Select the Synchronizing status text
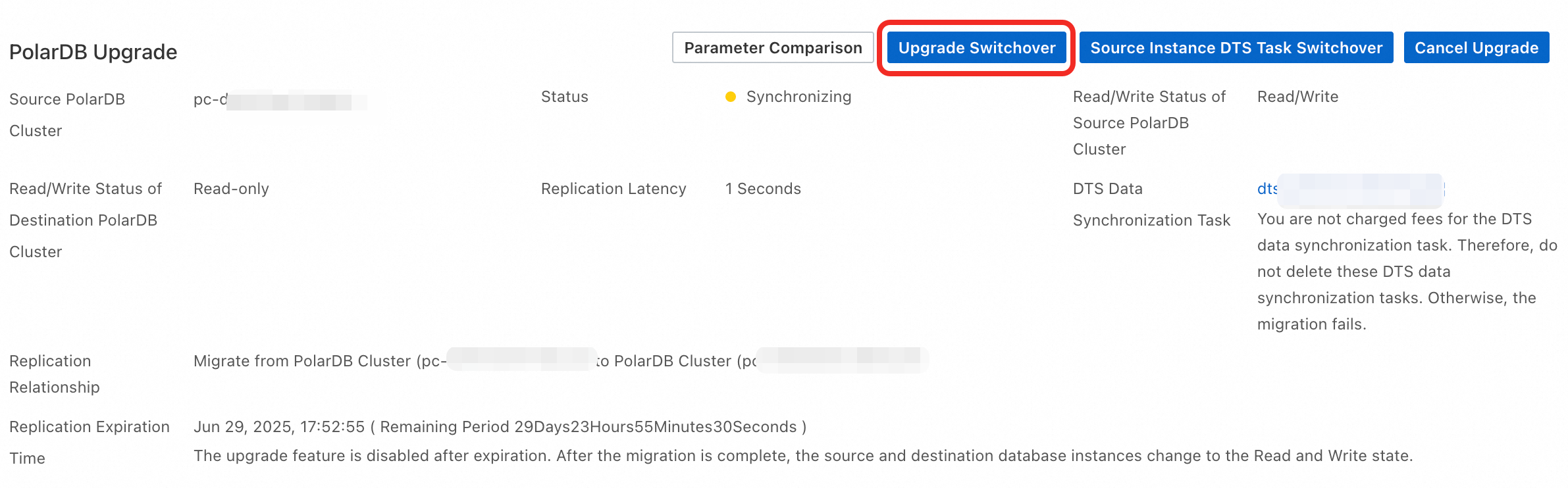 (x=798, y=97)
